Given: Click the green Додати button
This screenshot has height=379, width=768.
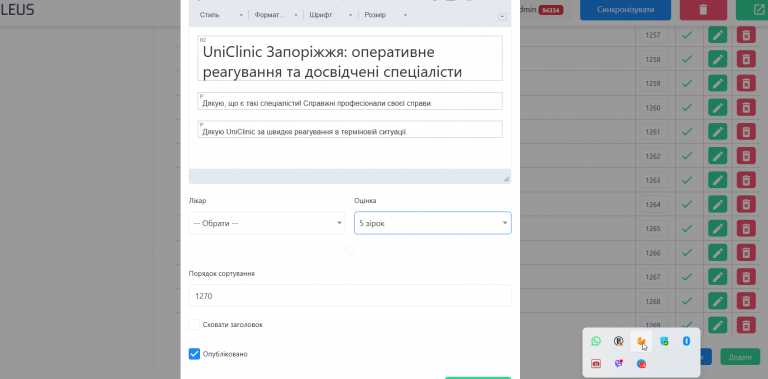Looking at the screenshot, I should [740, 356].
